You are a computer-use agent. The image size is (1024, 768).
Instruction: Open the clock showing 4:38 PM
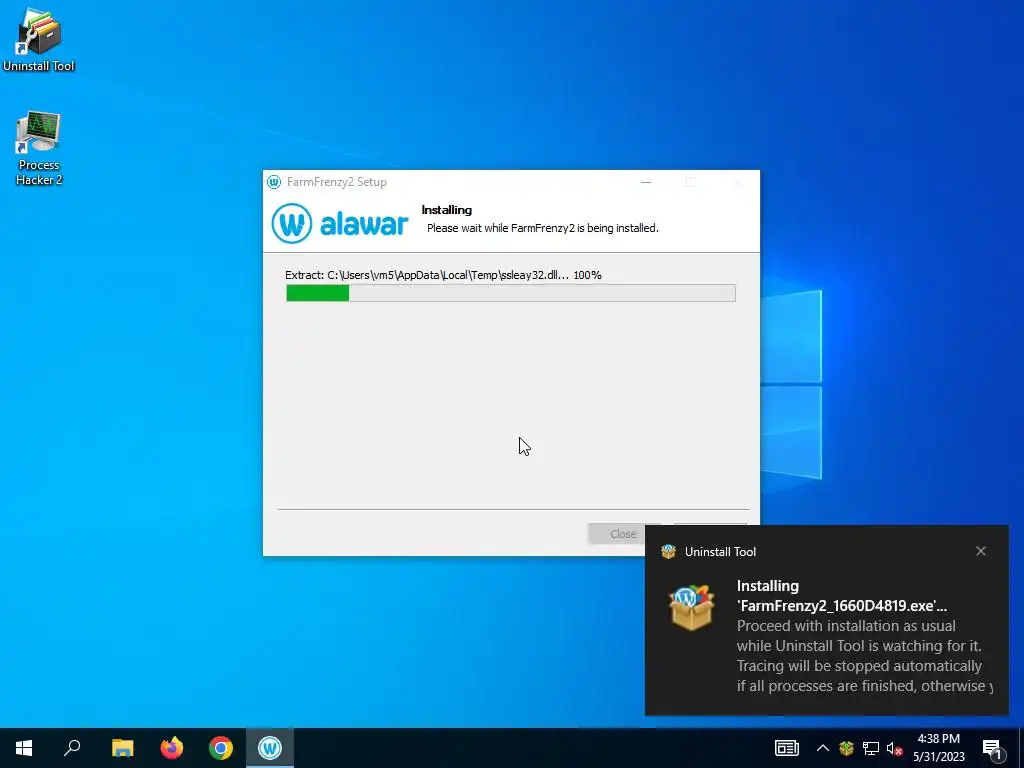938,748
